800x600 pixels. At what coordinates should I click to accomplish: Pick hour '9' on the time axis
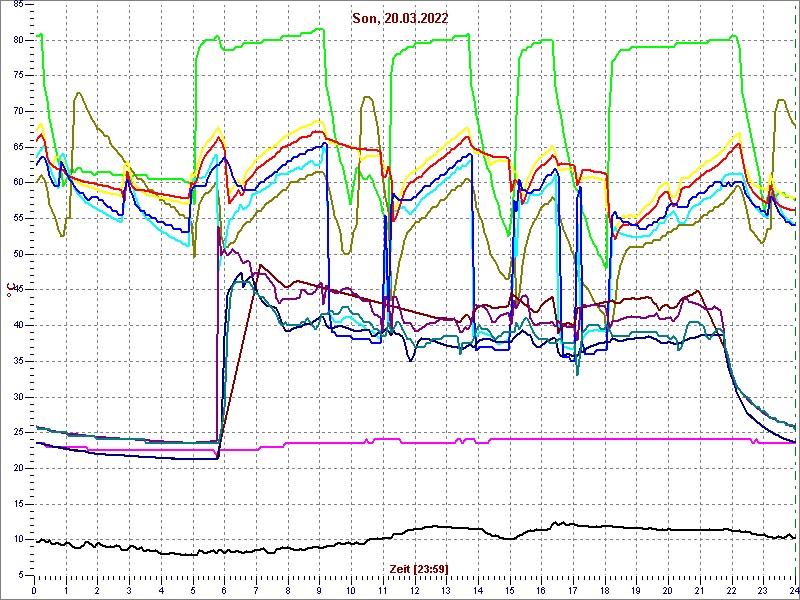click(x=319, y=589)
